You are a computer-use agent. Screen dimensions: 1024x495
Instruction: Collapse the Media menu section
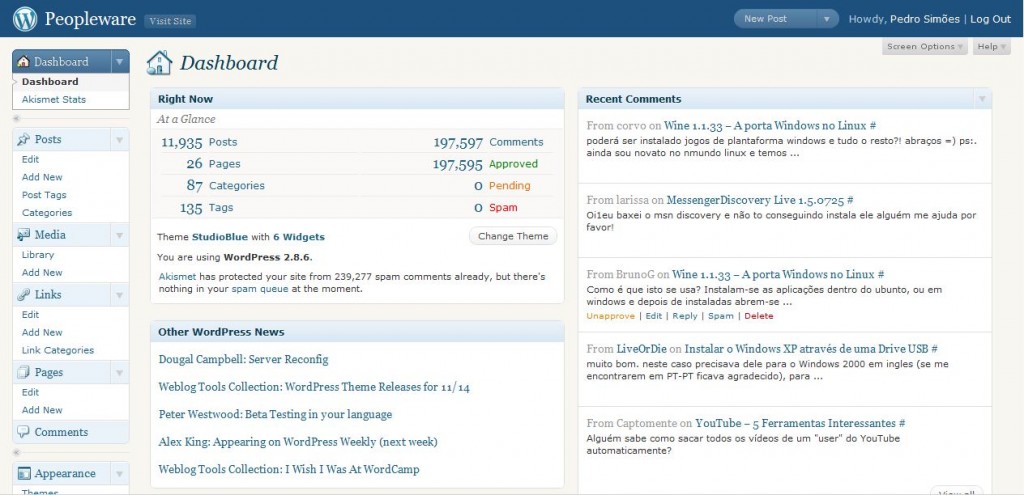[120, 235]
